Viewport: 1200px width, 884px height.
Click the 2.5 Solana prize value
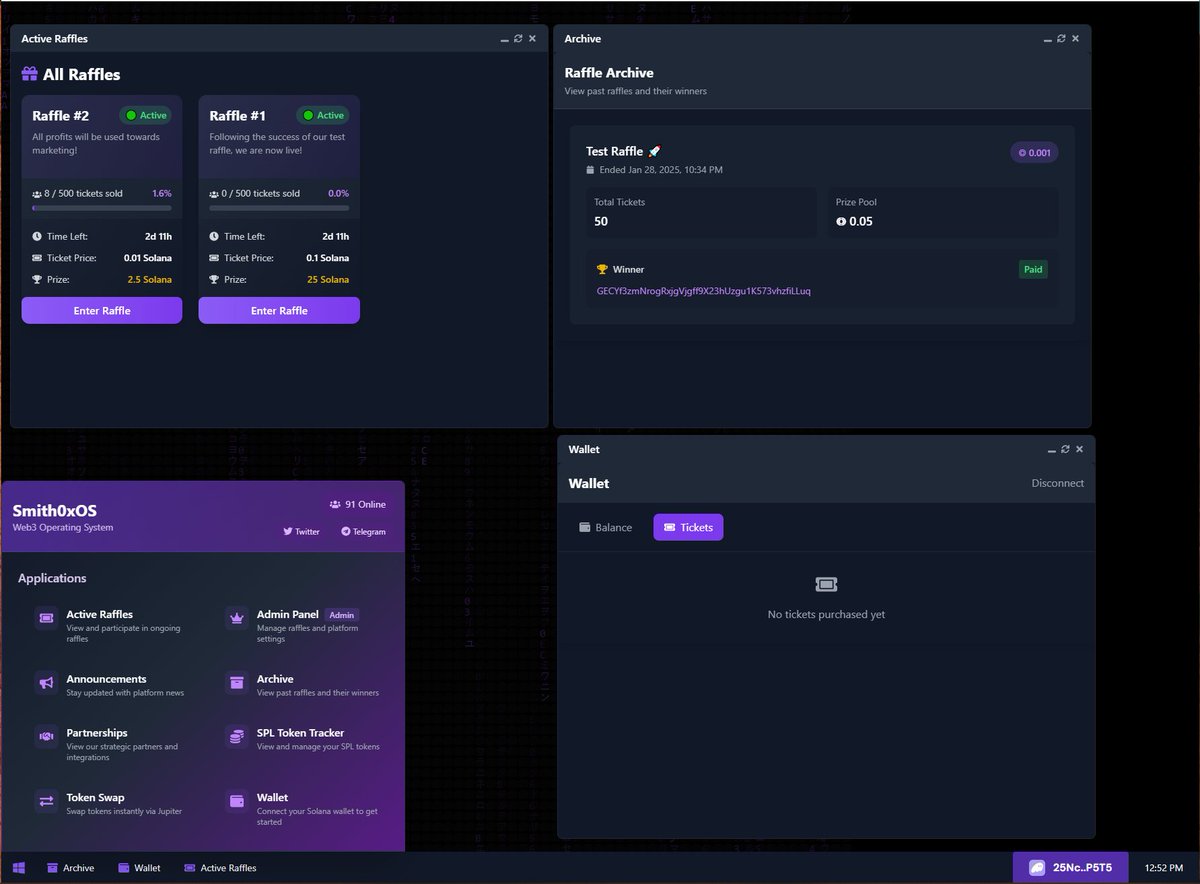149,279
